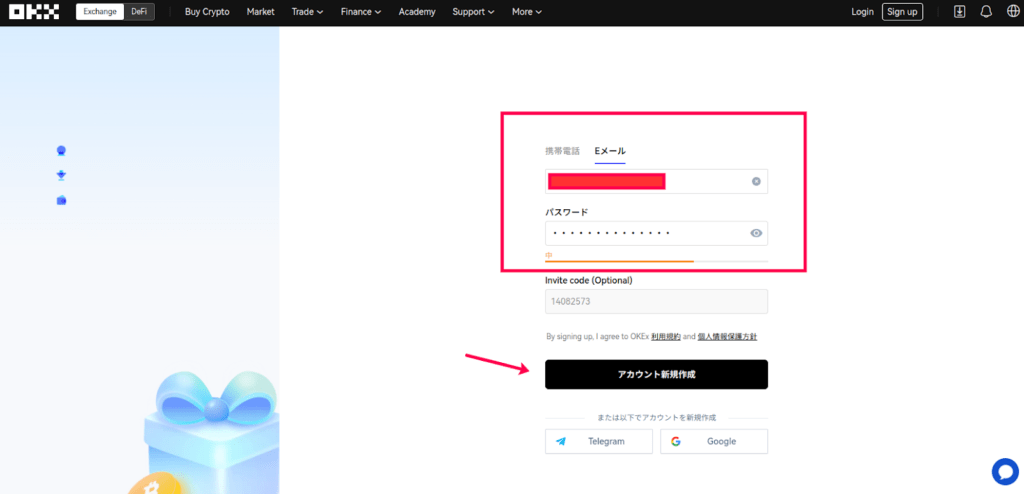Open the 個人情報保護方針 link
The height and width of the screenshot is (494, 1024).
[728, 337]
